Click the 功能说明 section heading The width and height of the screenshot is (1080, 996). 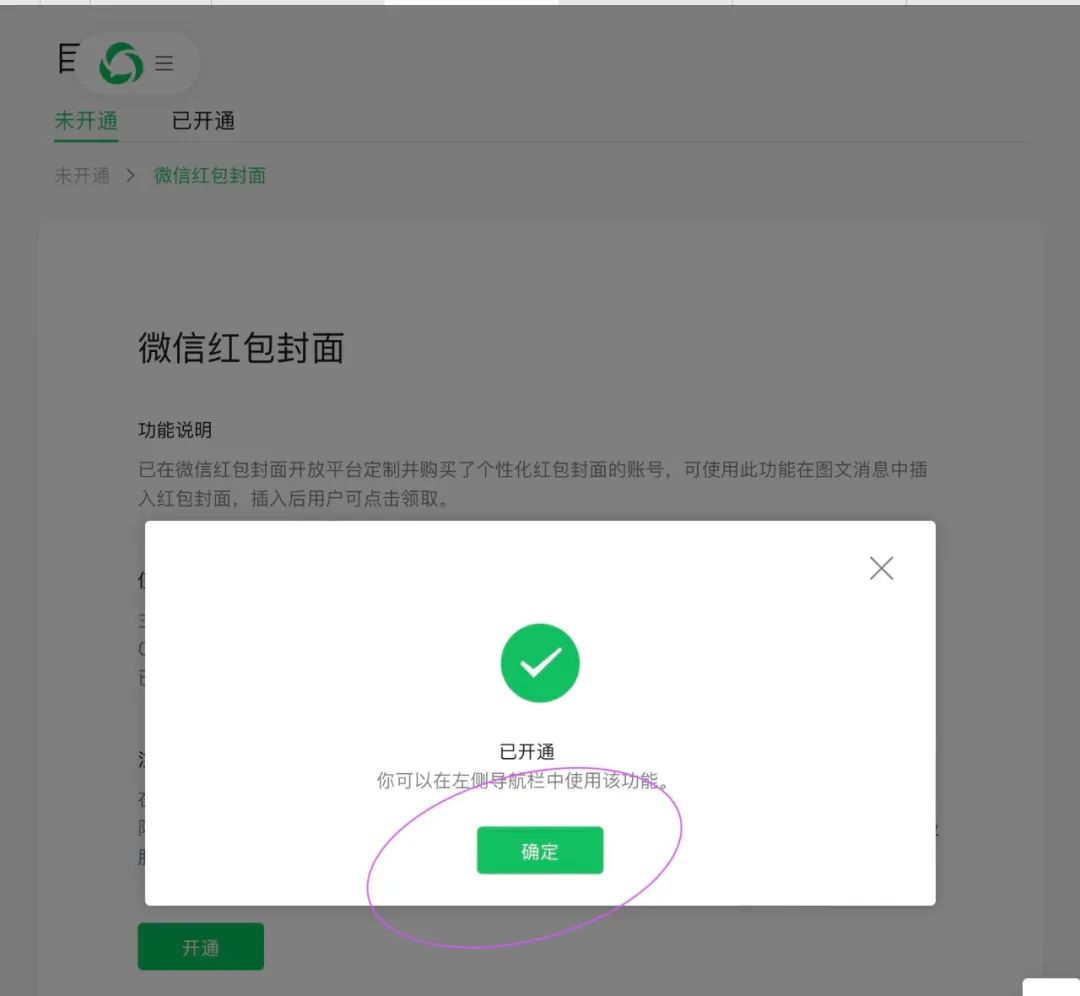(x=175, y=430)
